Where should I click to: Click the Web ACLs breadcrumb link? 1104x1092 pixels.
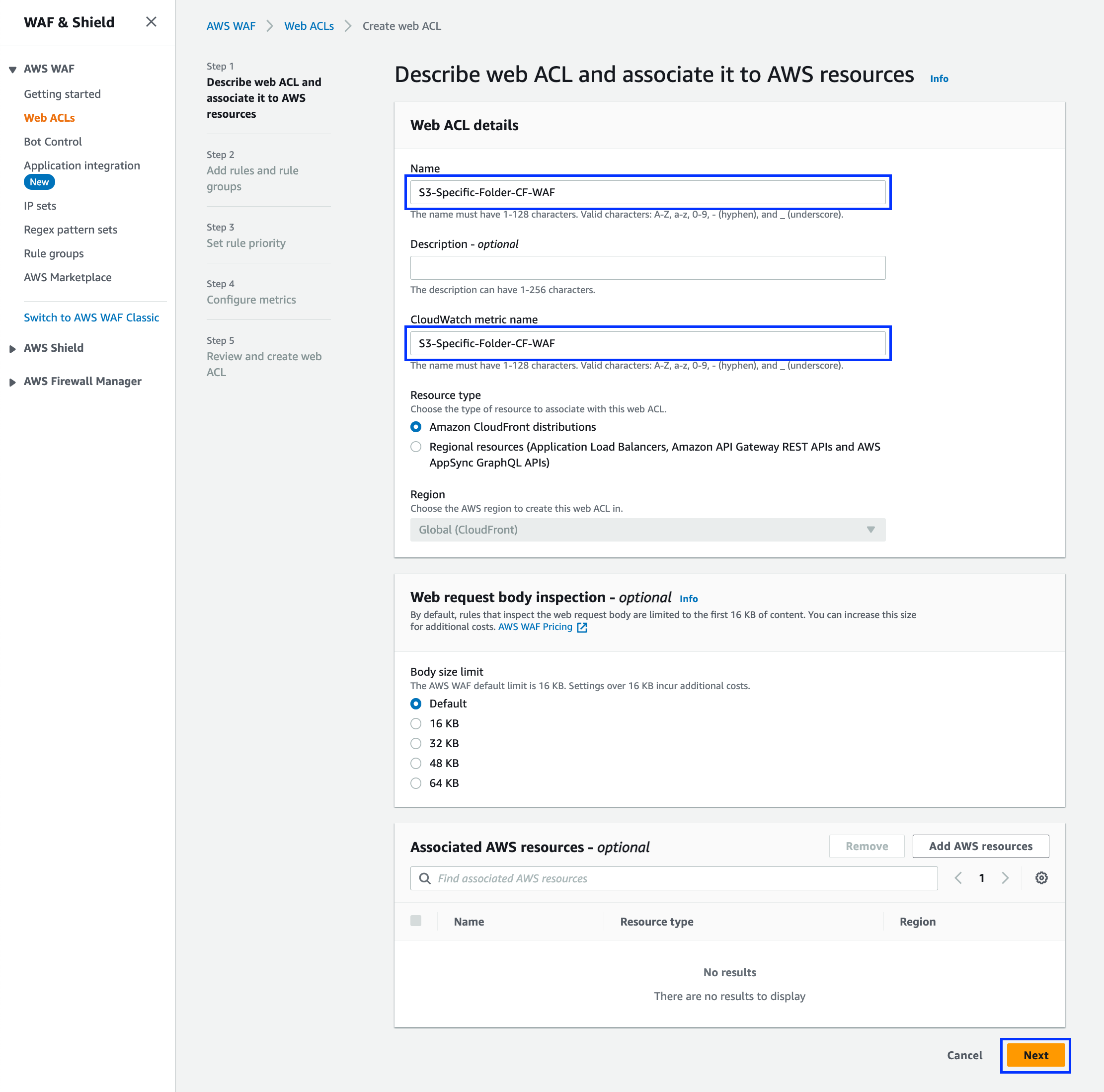point(309,26)
